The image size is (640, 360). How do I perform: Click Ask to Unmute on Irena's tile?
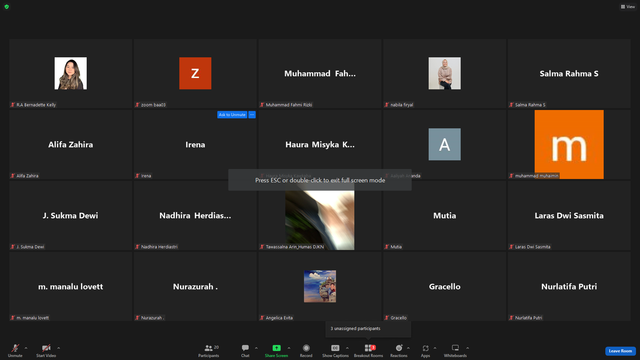[232, 115]
